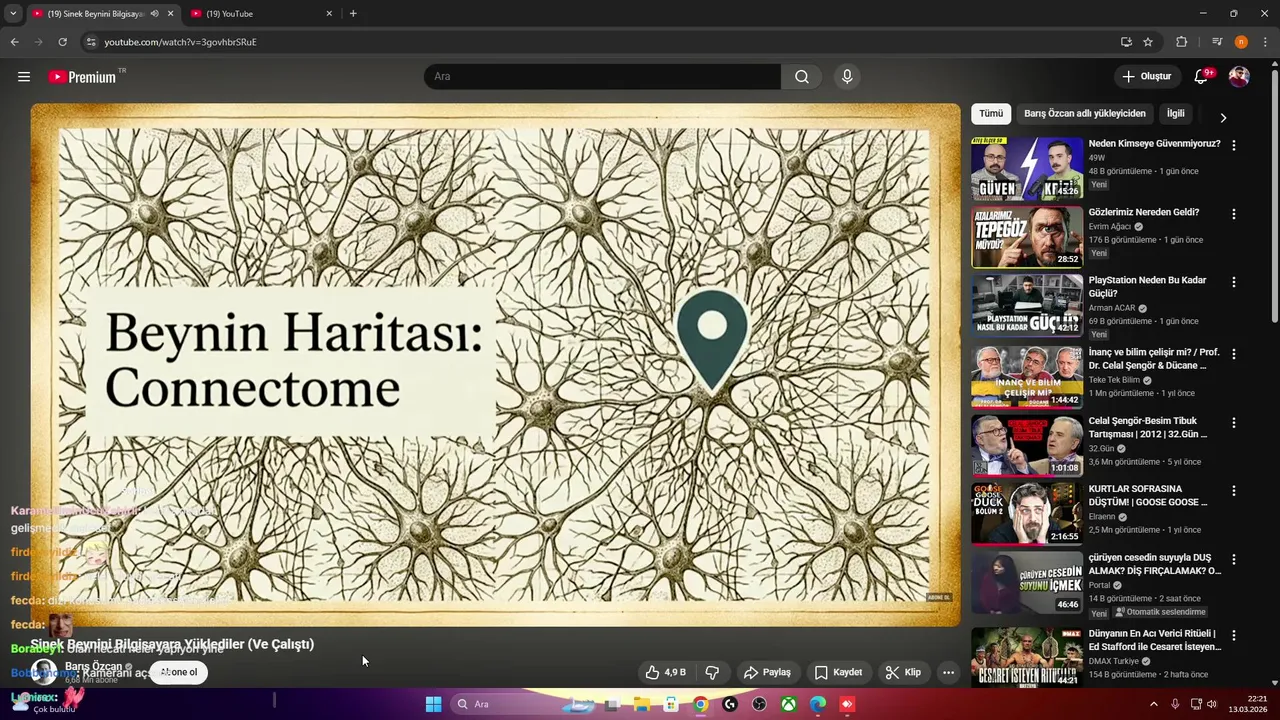Open options for 'Neden Kimseye Güvenmiyoruz?' video
The width and height of the screenshot is (1280, 720).
pyautogui.click(x=1233, y=145)
